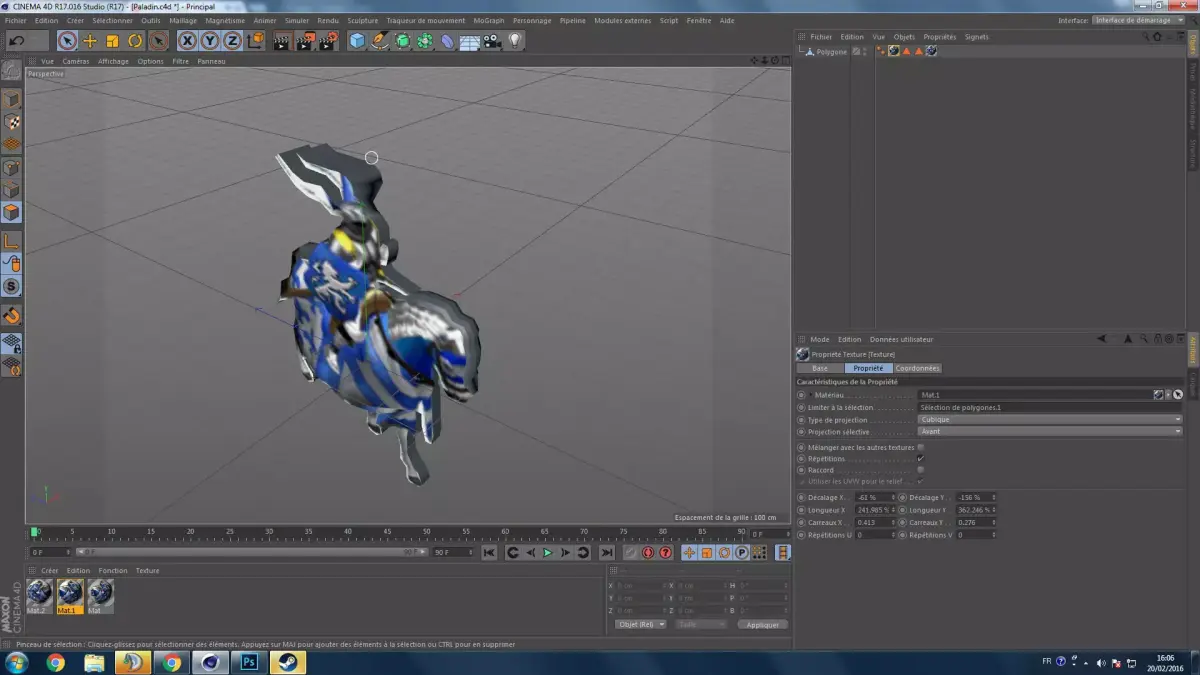Image resolution: width=1200 pixels, height=675 pixels.
Task: Switch the coordinate system icon
Action: 255,41
